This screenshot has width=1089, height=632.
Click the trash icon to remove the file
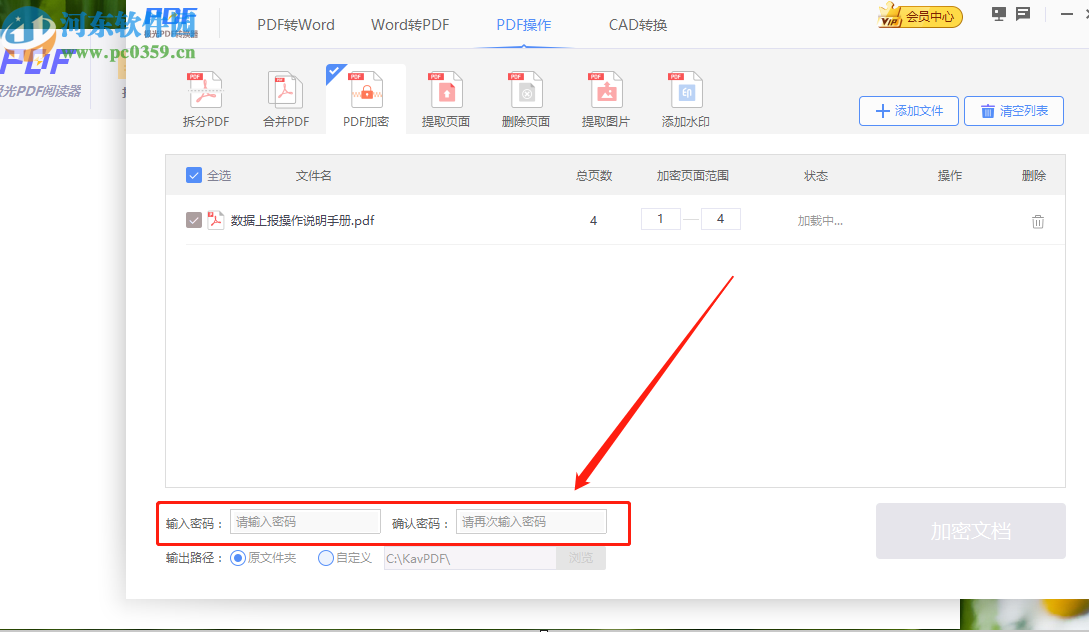[x=1037, y=221]
